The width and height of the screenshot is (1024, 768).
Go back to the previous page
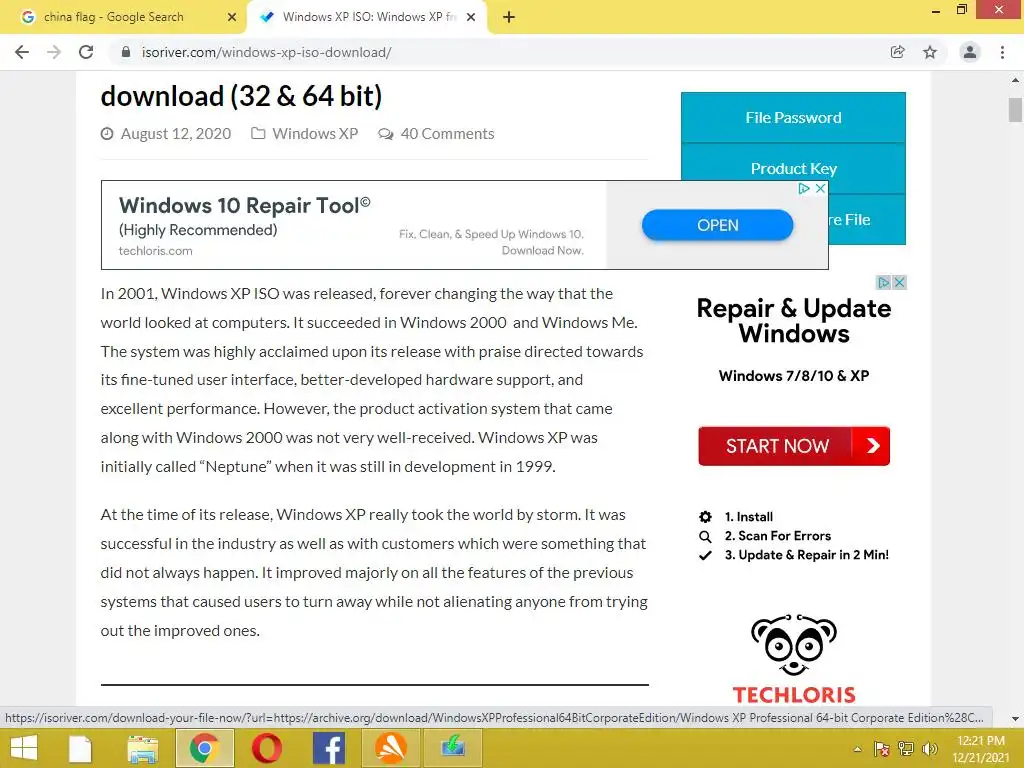click(22, 52)
